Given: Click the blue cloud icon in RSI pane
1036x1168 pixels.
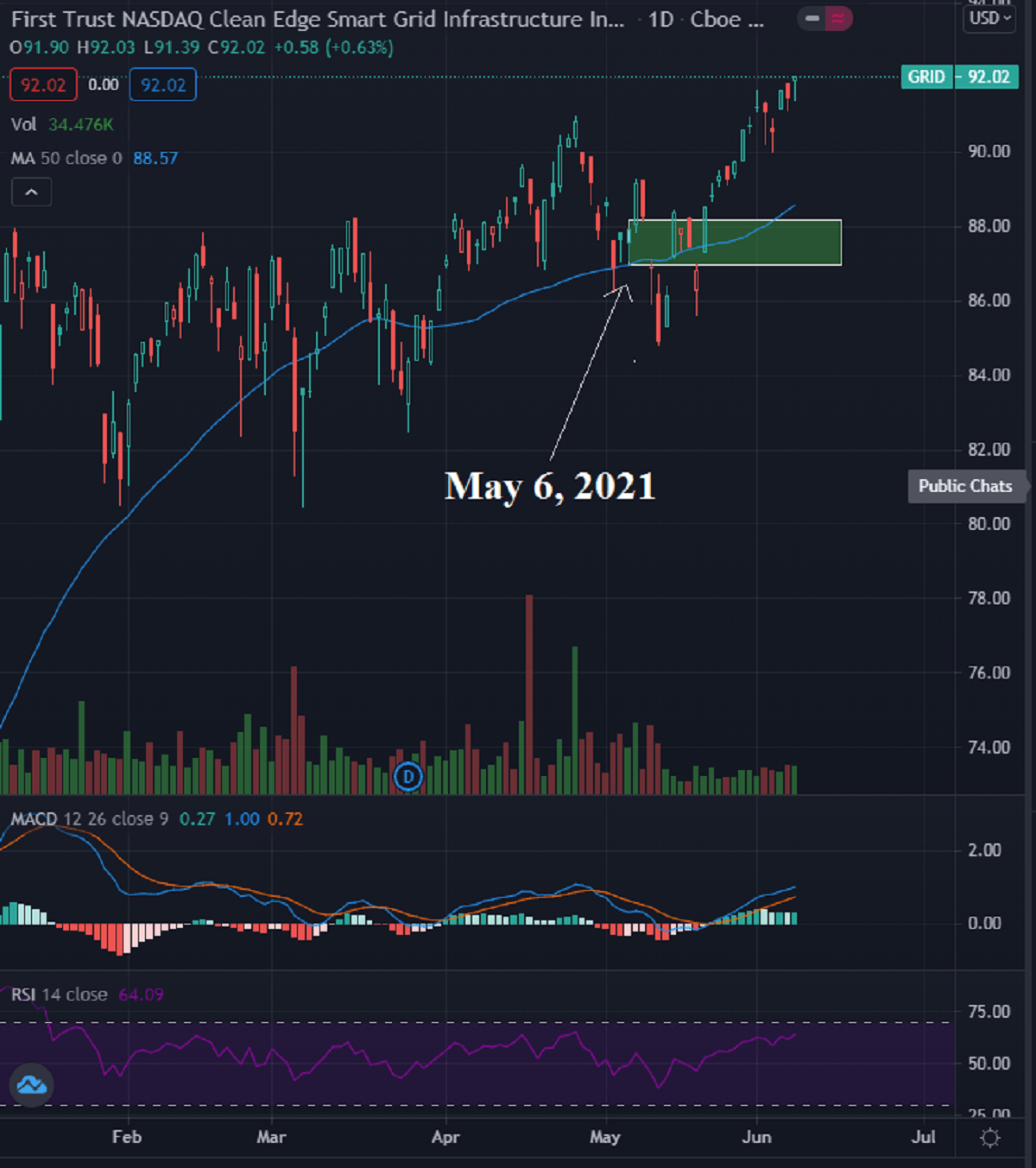Looking at the screenshot, I should click(x=32, y=1085).
